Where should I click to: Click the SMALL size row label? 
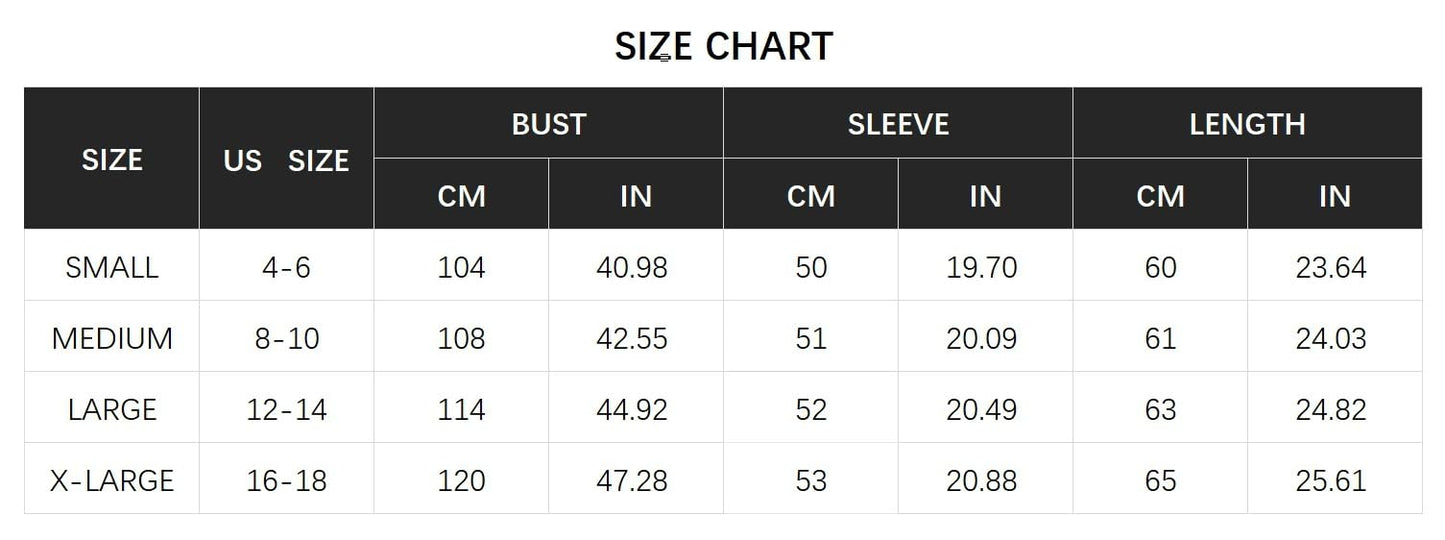click(x=112, y=267)
